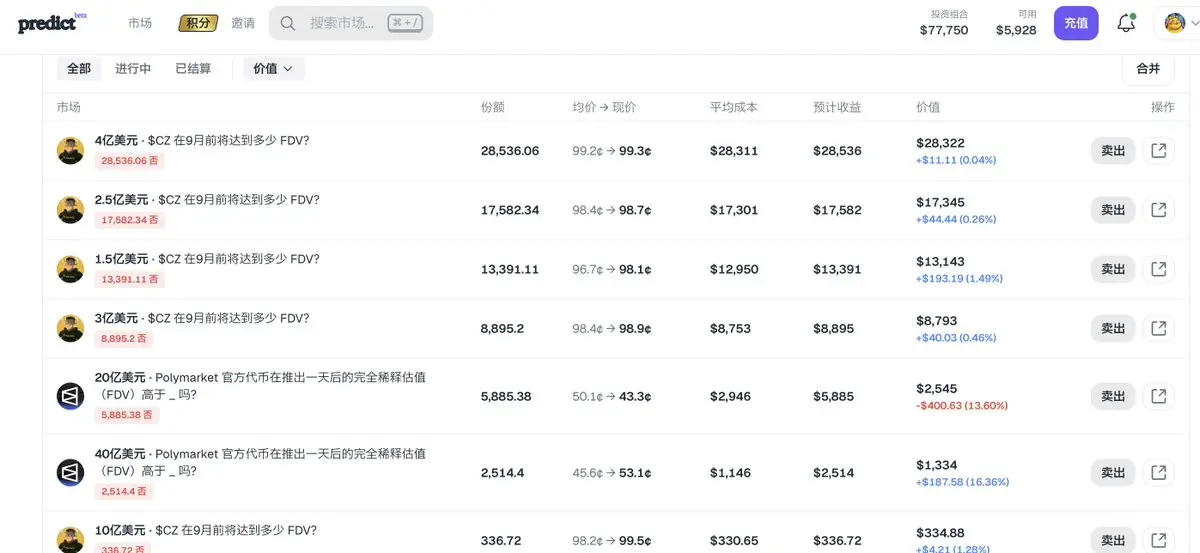Image resolution: width=1200 pixels, height=553 pixels.
Task: Open the notifications bell icon
Action: [1126, 23]
